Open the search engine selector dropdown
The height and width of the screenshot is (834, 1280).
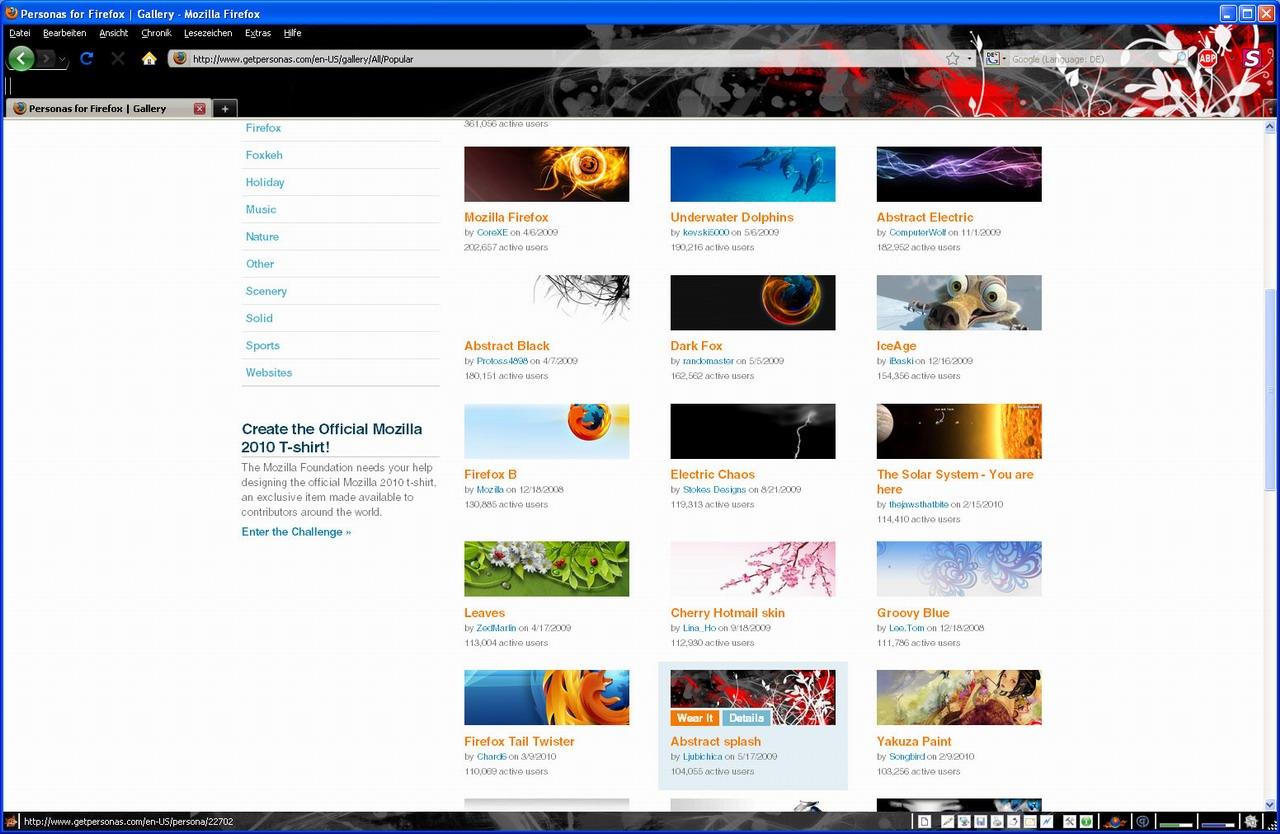[995, 59]
